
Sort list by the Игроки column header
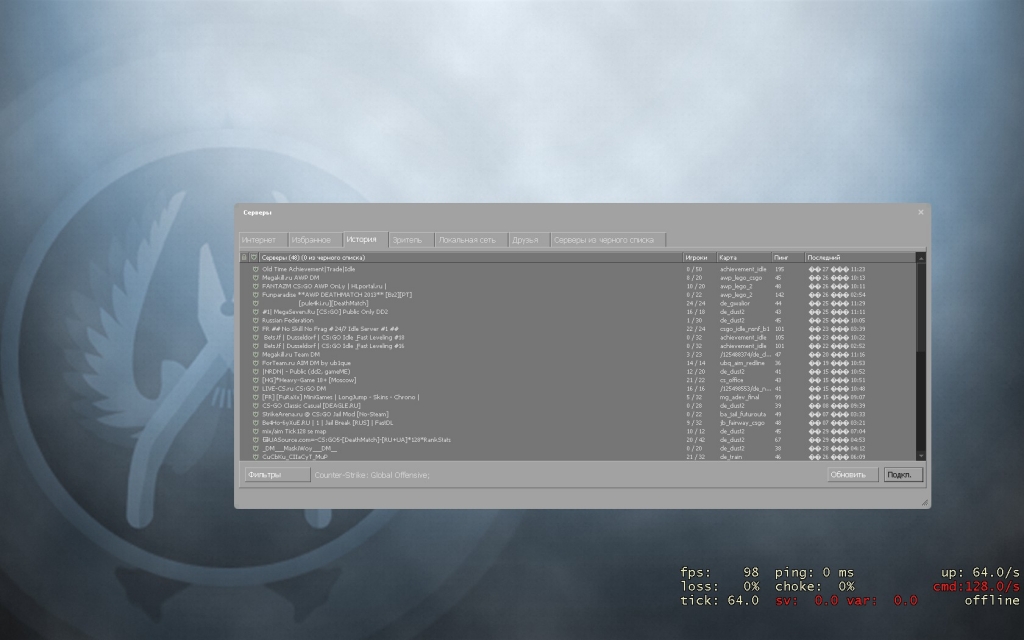click(x=698, y=257)
